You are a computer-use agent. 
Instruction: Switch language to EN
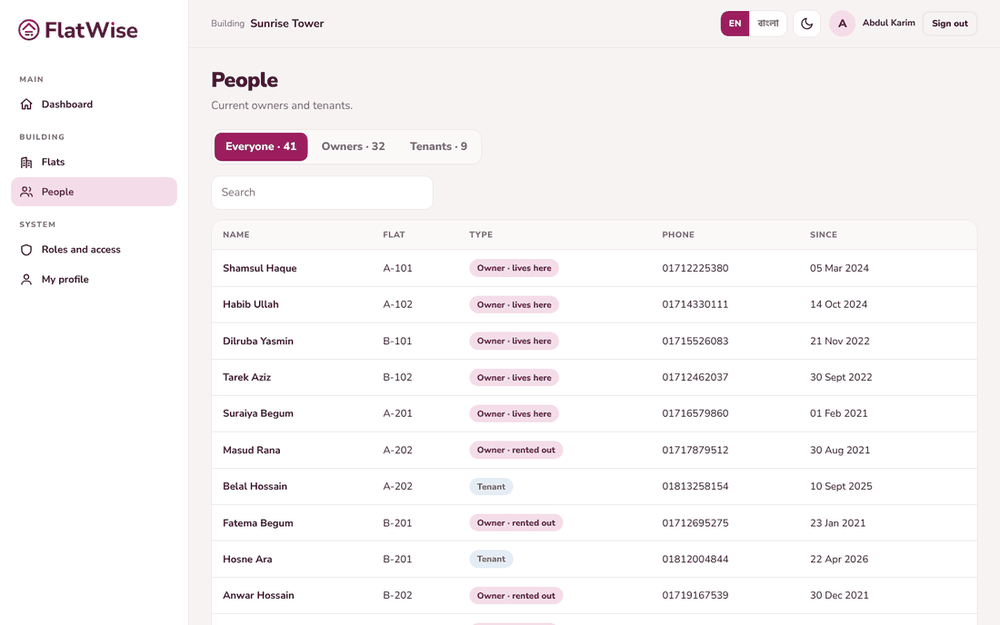(x=735, y=24)
